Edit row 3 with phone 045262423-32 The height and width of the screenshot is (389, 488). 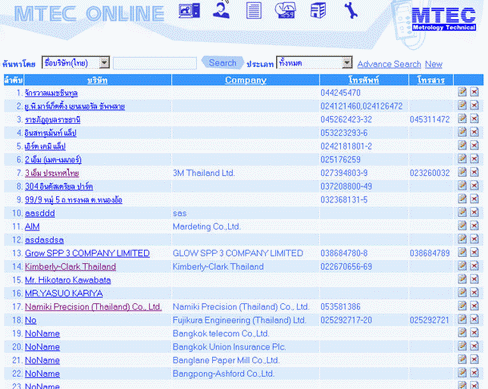462,119
